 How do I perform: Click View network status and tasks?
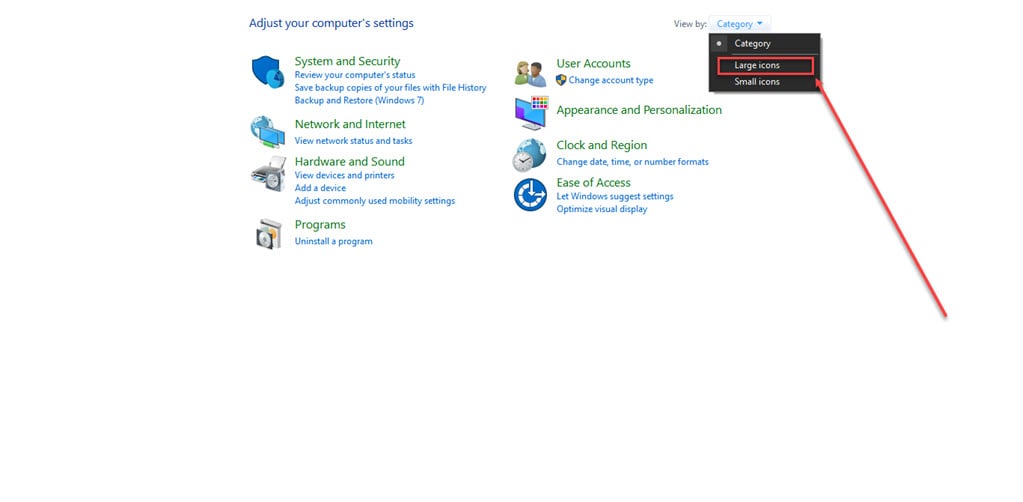click(354, 141)
